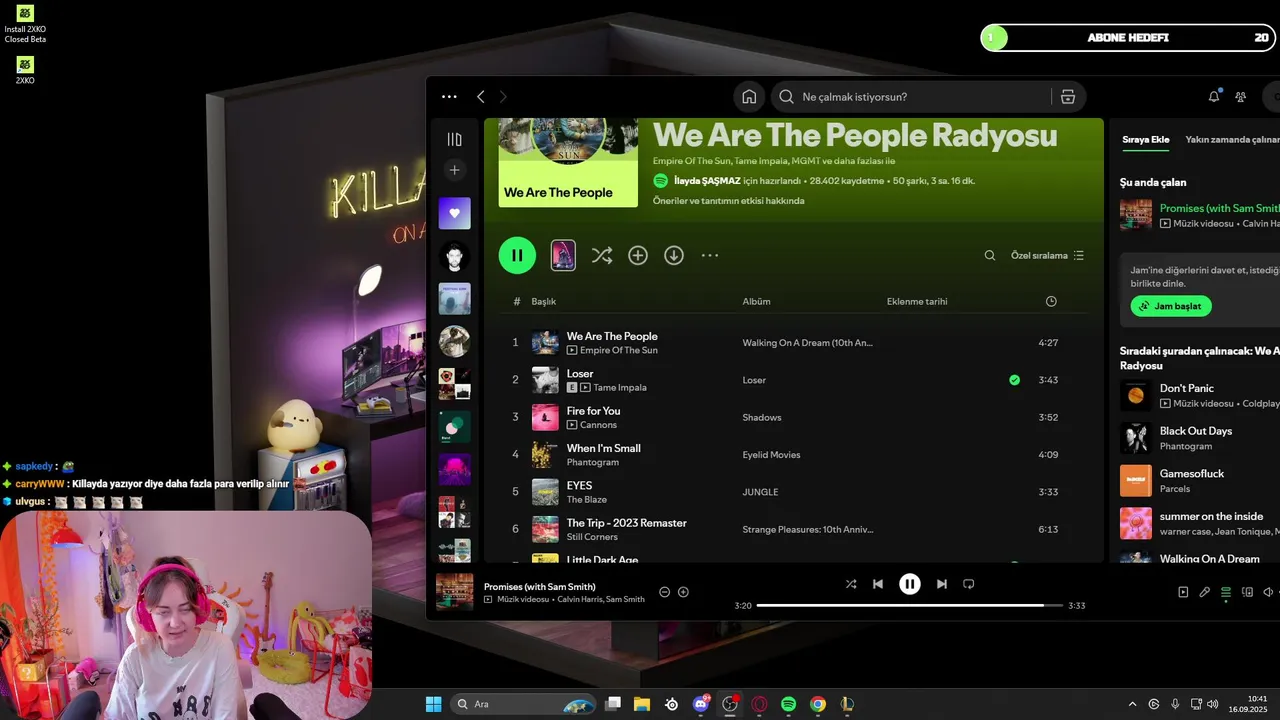This screenshot has width=1280, height=720.
Task: Open the artist link The Blaze
Action: (587, 500)
